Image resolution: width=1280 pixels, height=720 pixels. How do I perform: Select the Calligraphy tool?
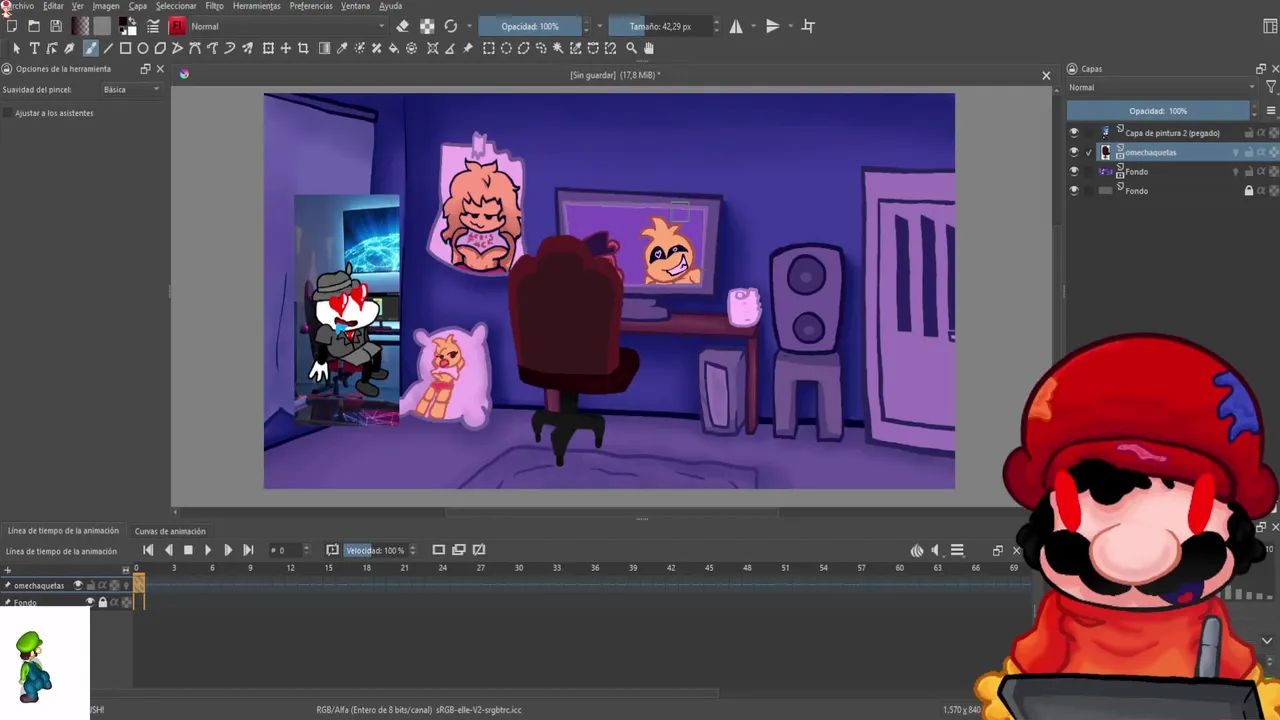(69, 48)
